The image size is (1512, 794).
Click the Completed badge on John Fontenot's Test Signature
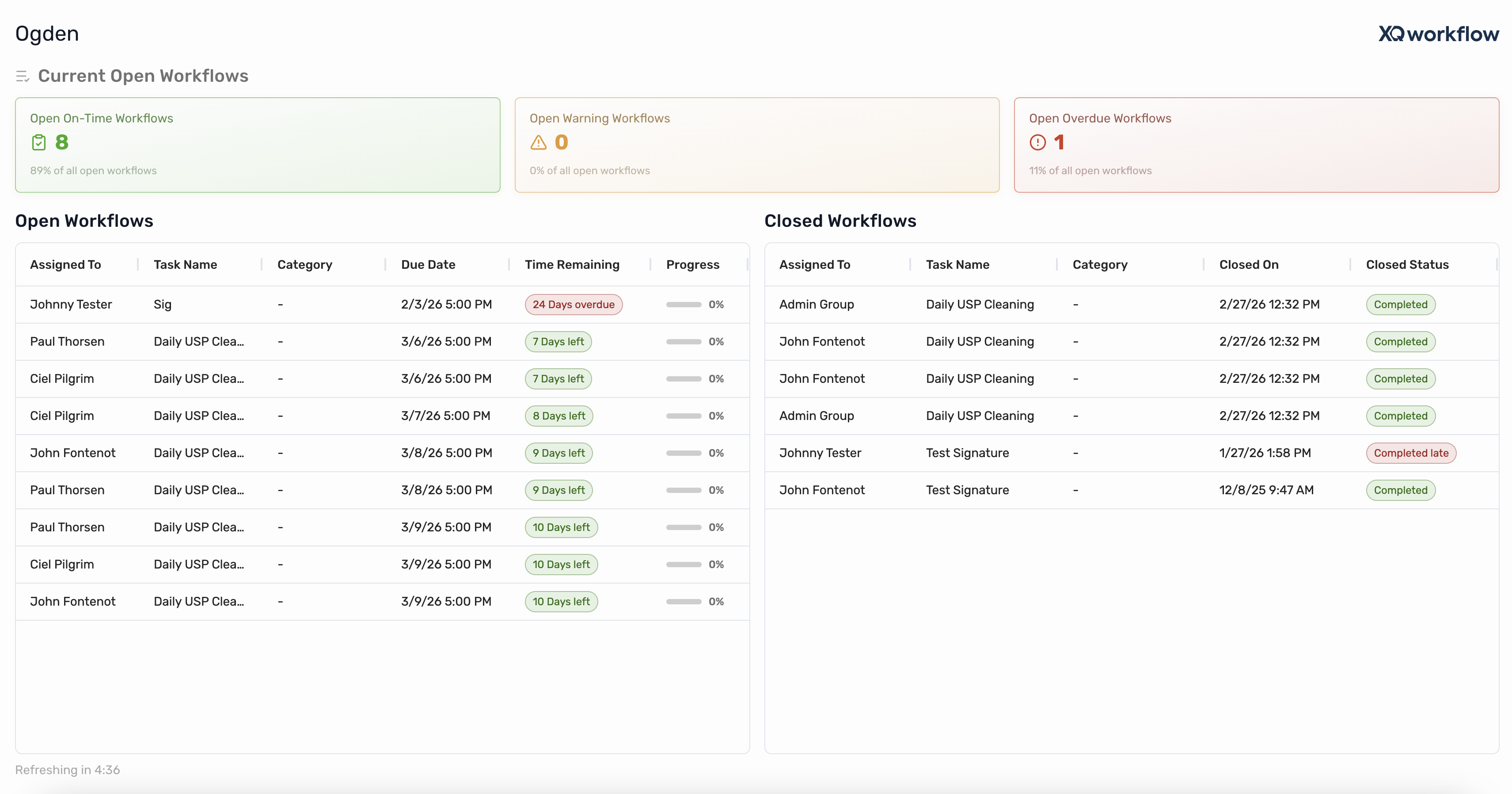(x=1401, y=490)
